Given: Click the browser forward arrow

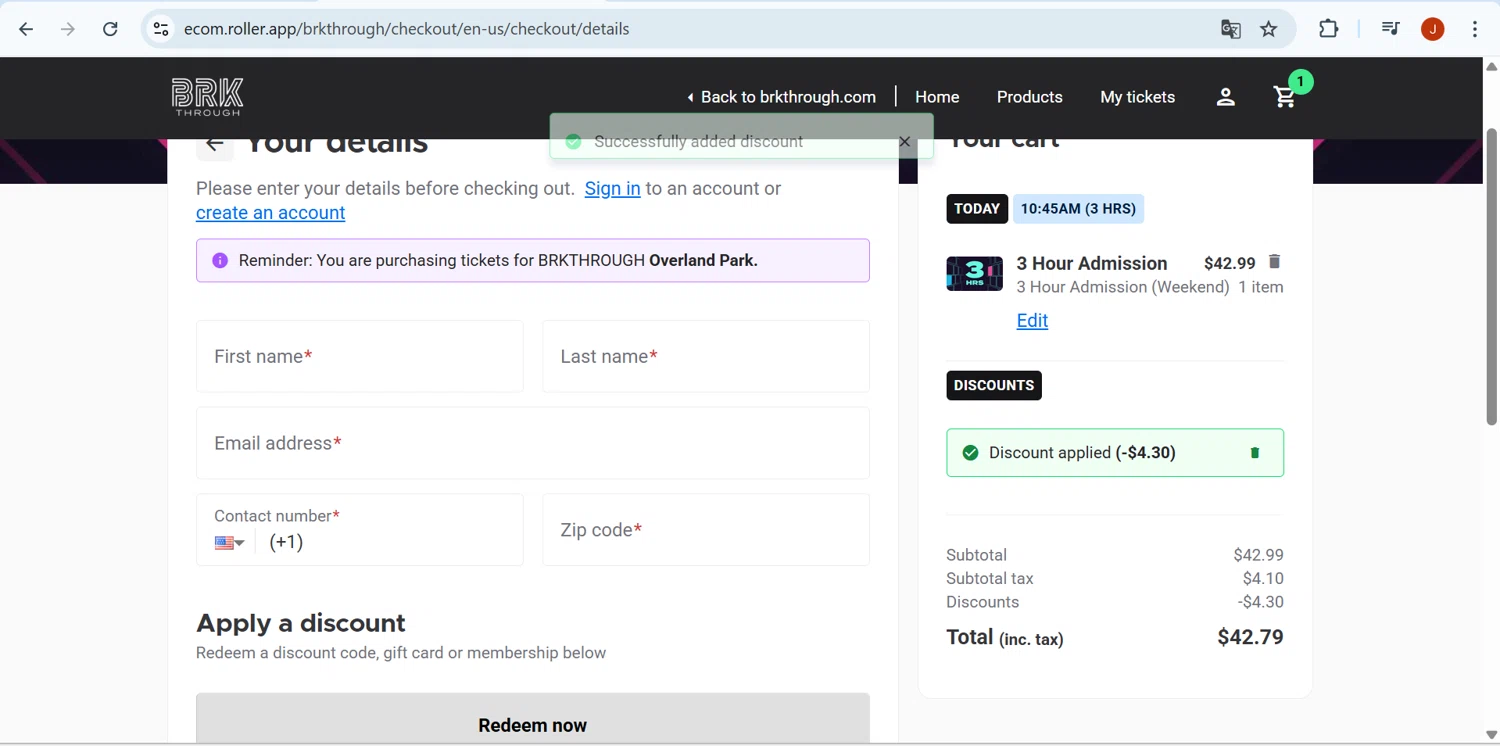Looking at the screenshot, I should click(68, 29).
